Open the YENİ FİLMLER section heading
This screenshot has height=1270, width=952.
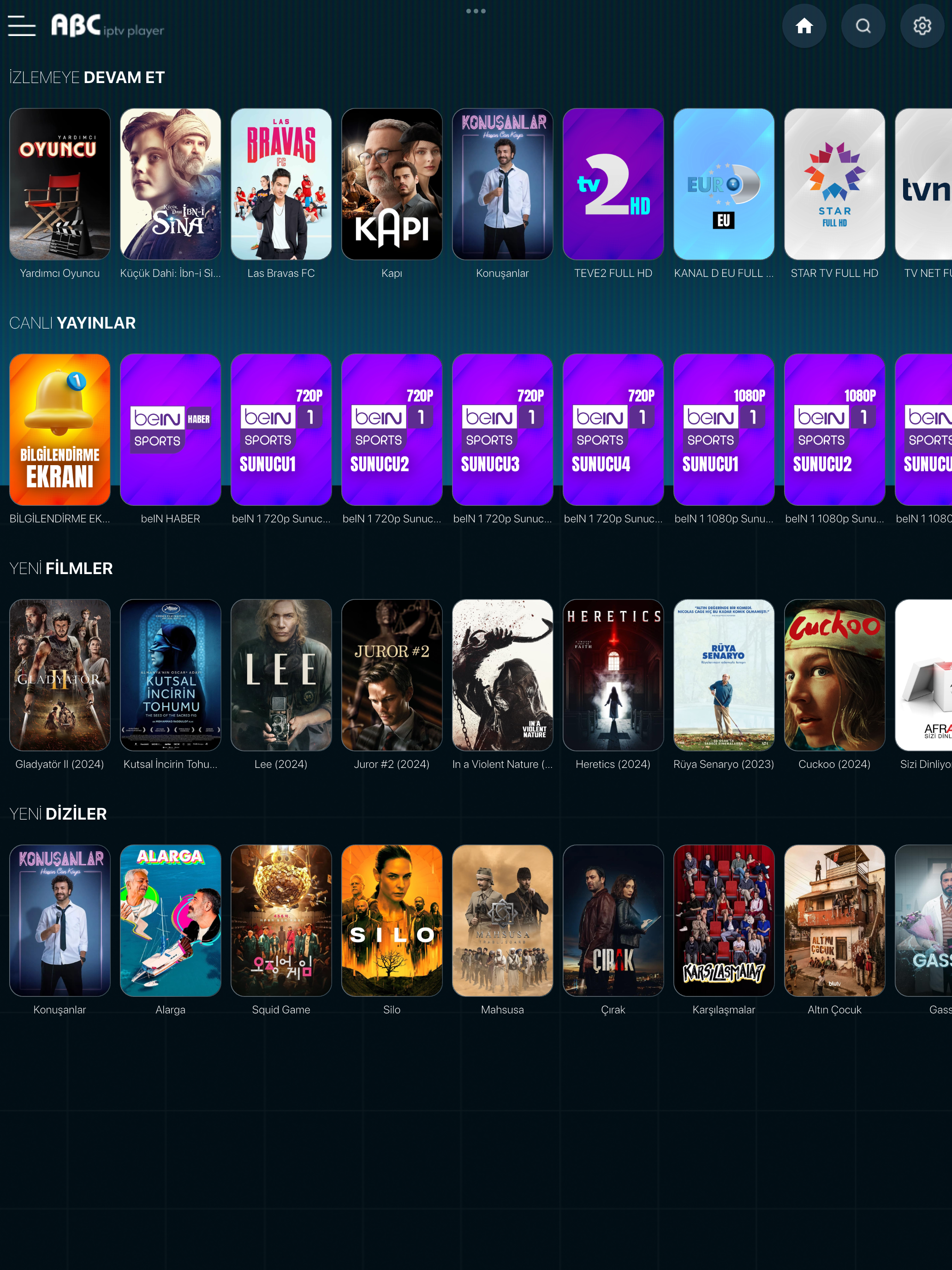click(x=61, y=569)
